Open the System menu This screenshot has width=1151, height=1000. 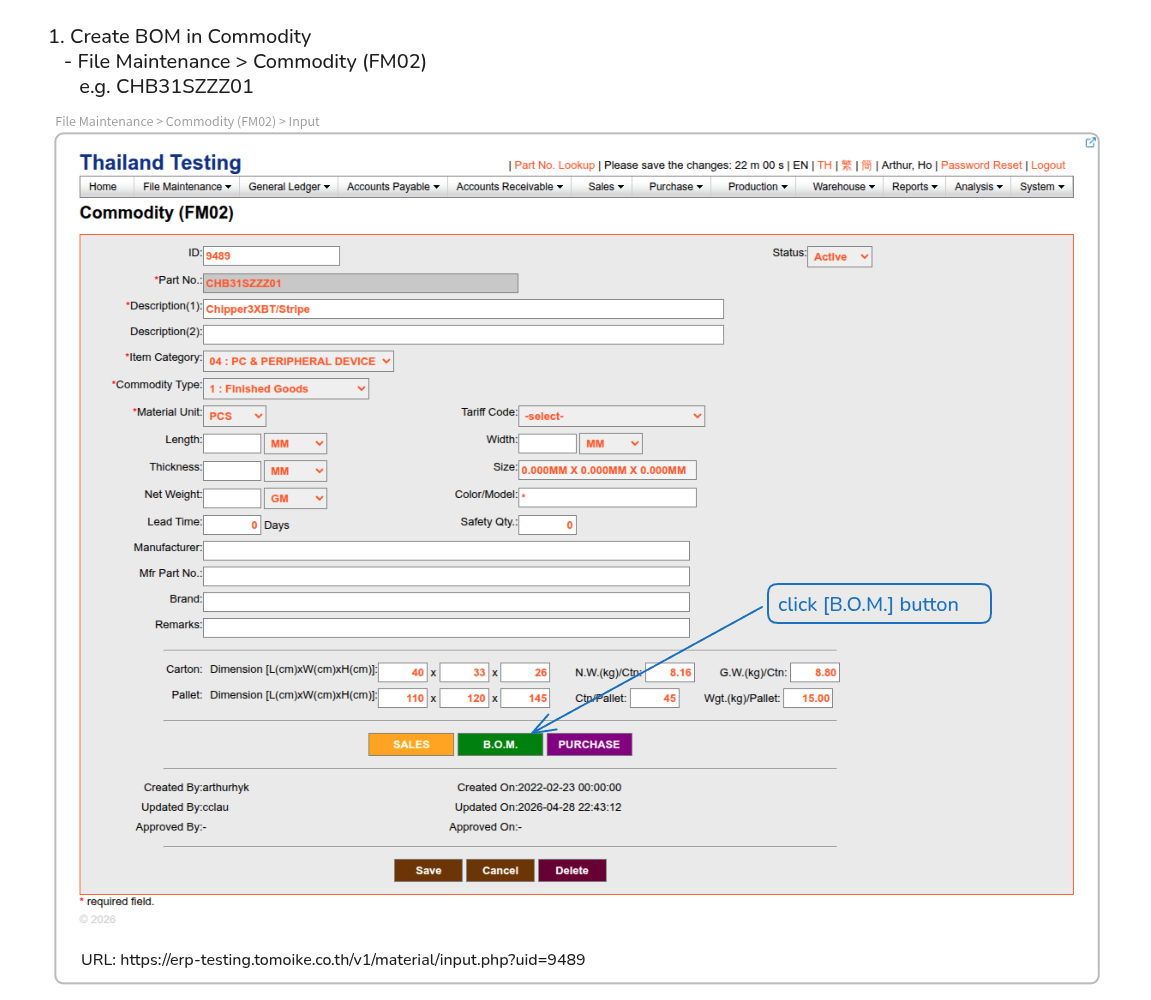point(1042,187)
